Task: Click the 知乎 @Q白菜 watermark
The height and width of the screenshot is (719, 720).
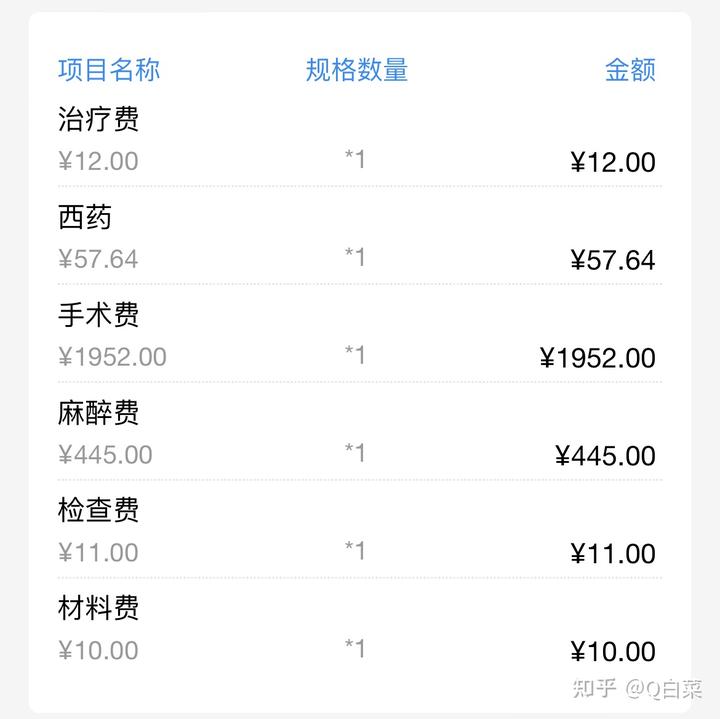Action: click(637, 689)
